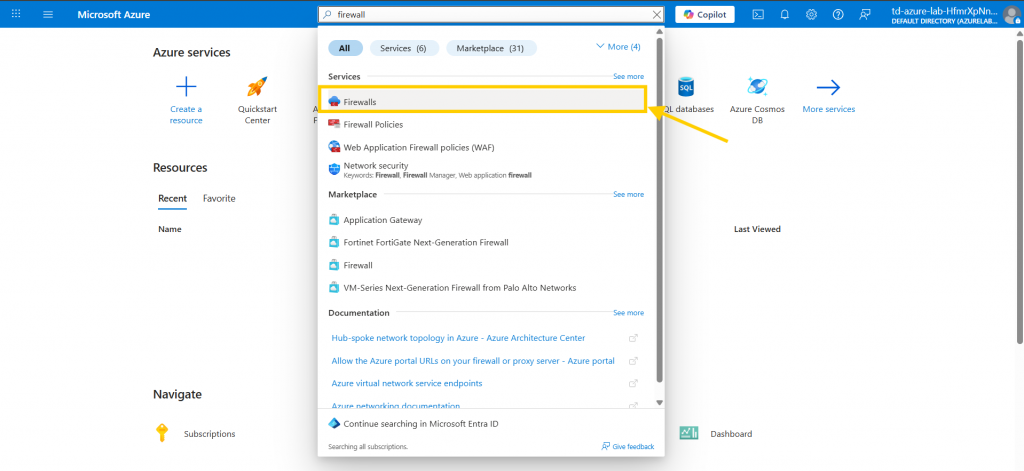Click the Create a resource plus icon
Viewport: 1024px width, 471px height.
(186, 87)
